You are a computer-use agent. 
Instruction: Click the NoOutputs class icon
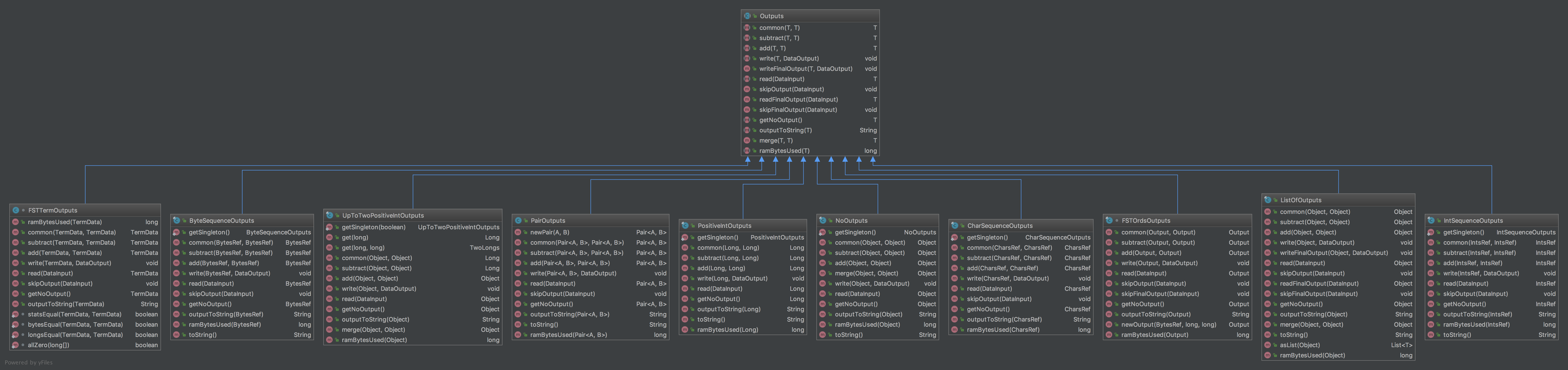pyautogui.click(x=822, y=221)
